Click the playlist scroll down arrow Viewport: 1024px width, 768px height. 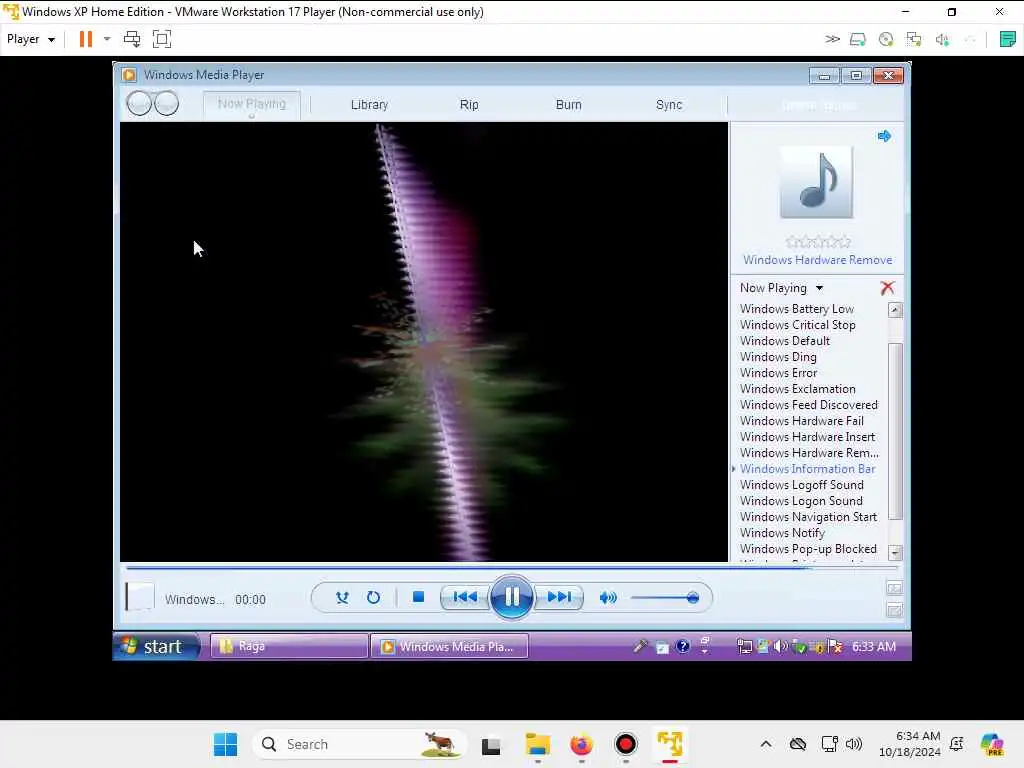(x=895, y=552)
